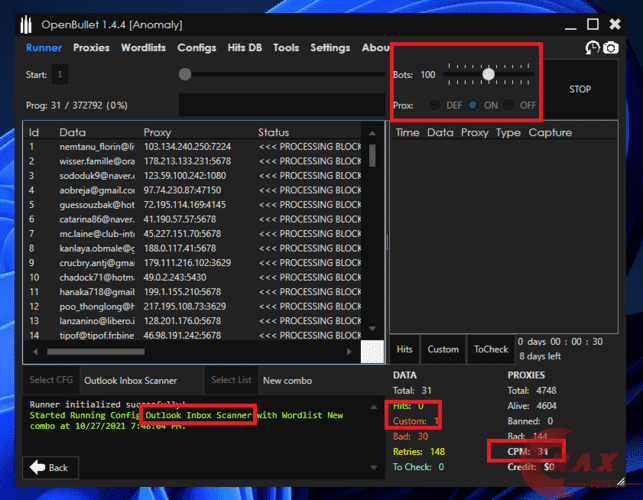Show the ToCheck results list
Screen dimensions: 643x500
tap(491, 349)
